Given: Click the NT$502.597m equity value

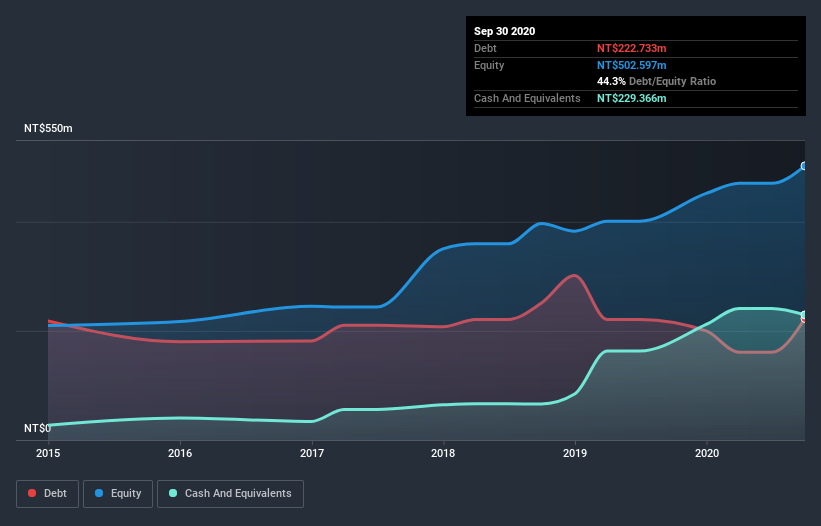Looking at the screenshot, I should (x=631, y=65).
